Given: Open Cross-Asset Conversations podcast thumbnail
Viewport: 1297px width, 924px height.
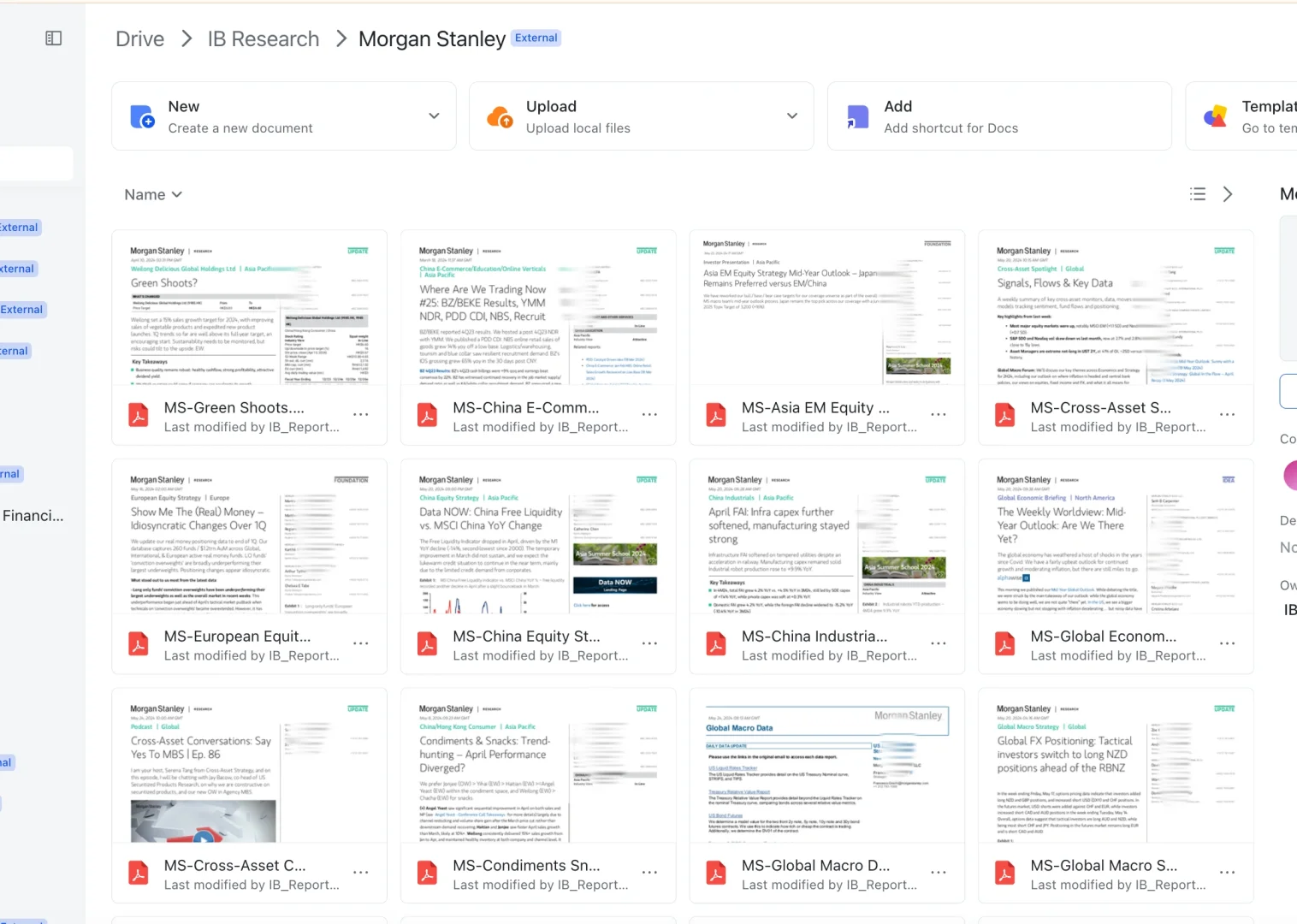Looking at the screenshot, I should coord(250,766).
